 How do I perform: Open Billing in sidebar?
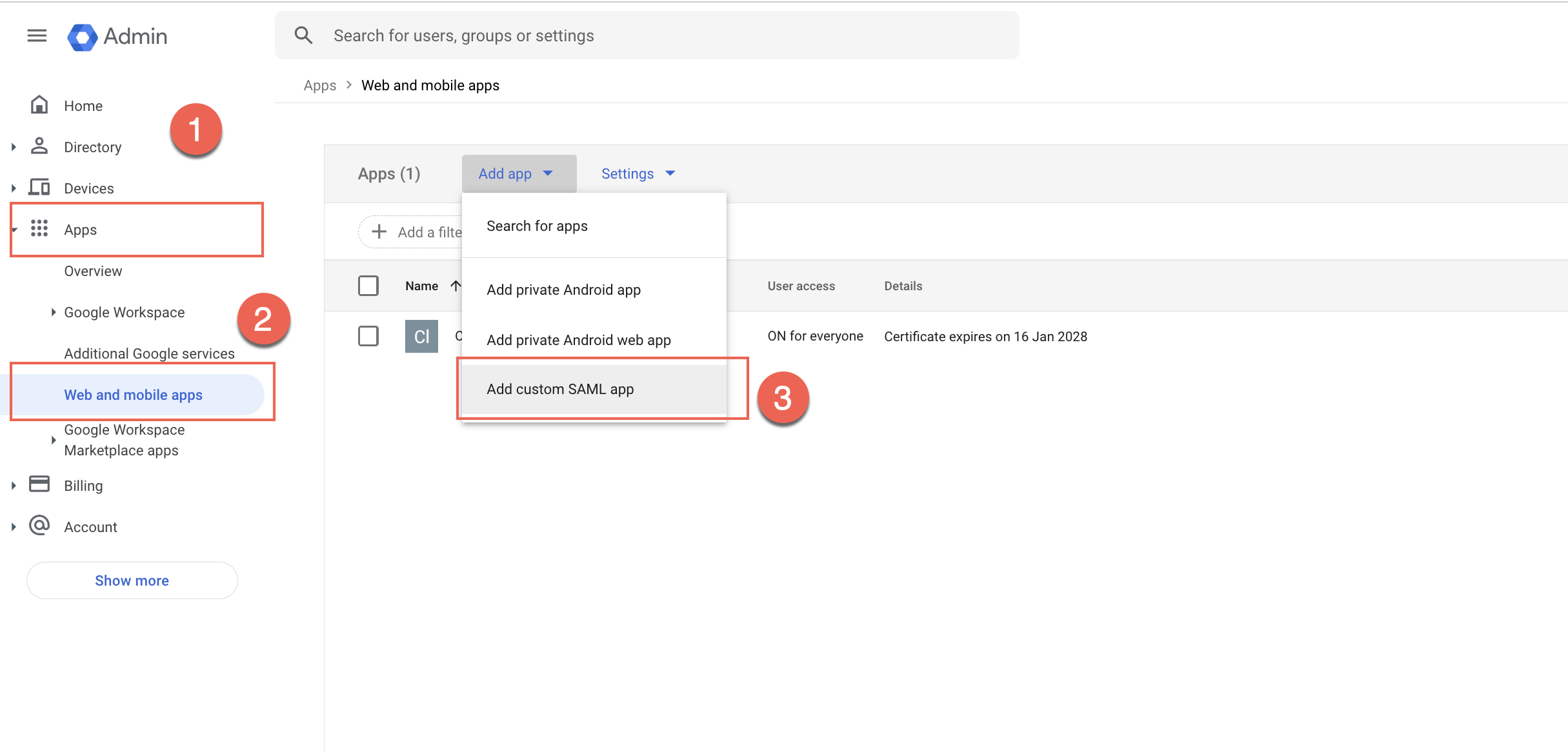(83, 486)
